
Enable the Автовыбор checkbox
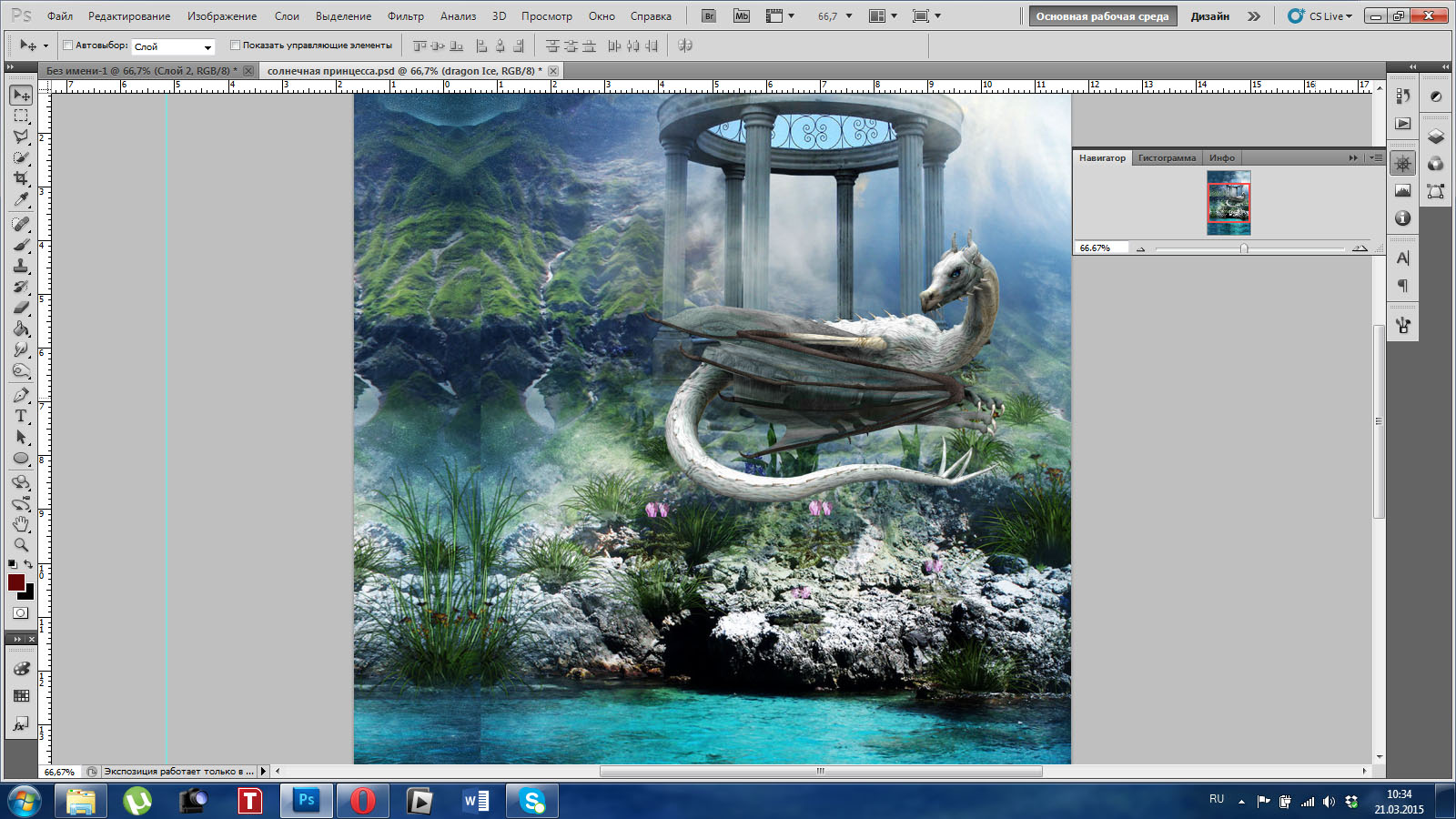[68, 45]
